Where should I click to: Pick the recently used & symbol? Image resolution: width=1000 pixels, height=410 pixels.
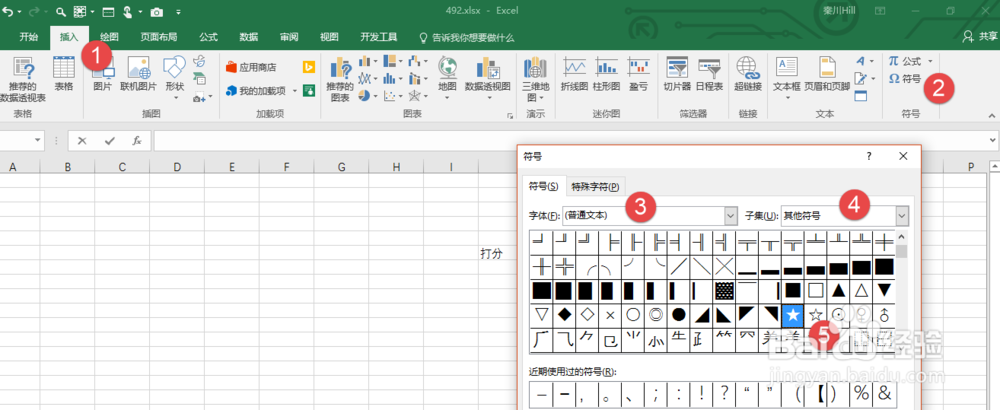click(x=884, y=393)
